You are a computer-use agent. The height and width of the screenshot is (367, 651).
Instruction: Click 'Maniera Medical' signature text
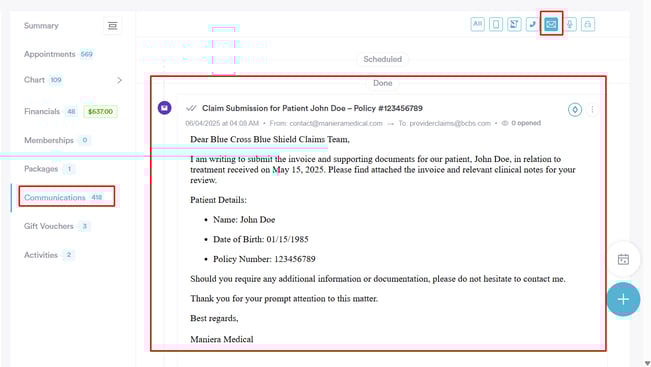pyautogui.click(x=222, y=339)
